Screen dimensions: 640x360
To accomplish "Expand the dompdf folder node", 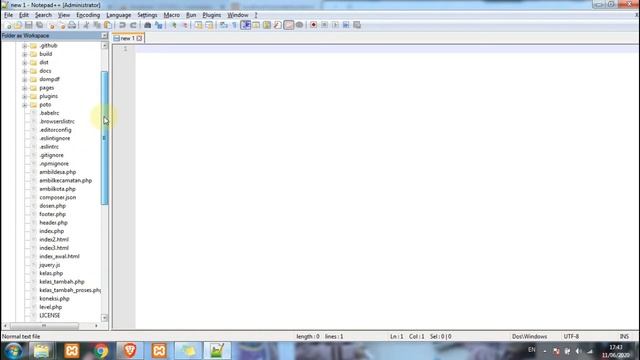I will 24,80.
